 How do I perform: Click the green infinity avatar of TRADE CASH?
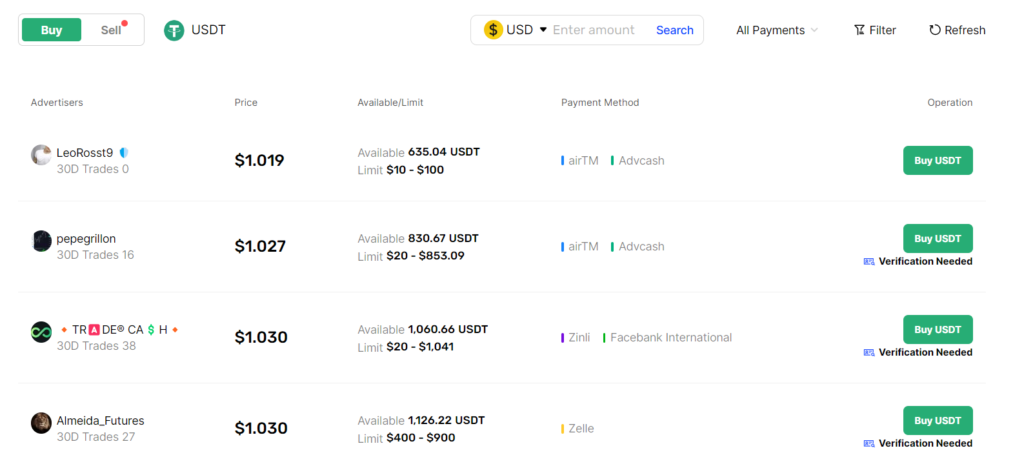(41, 332)
